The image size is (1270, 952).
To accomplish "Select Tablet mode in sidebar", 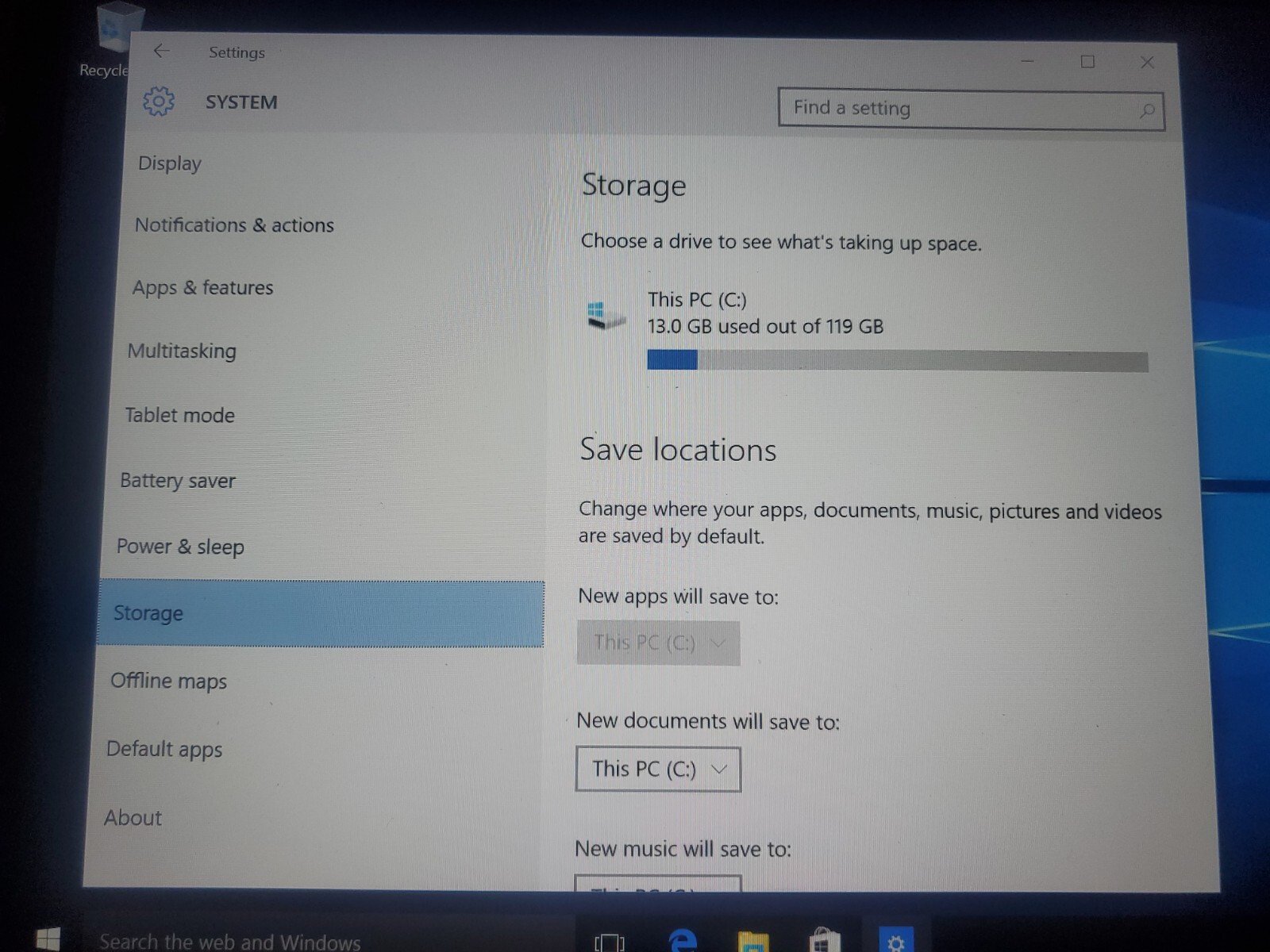I will 179,415.
